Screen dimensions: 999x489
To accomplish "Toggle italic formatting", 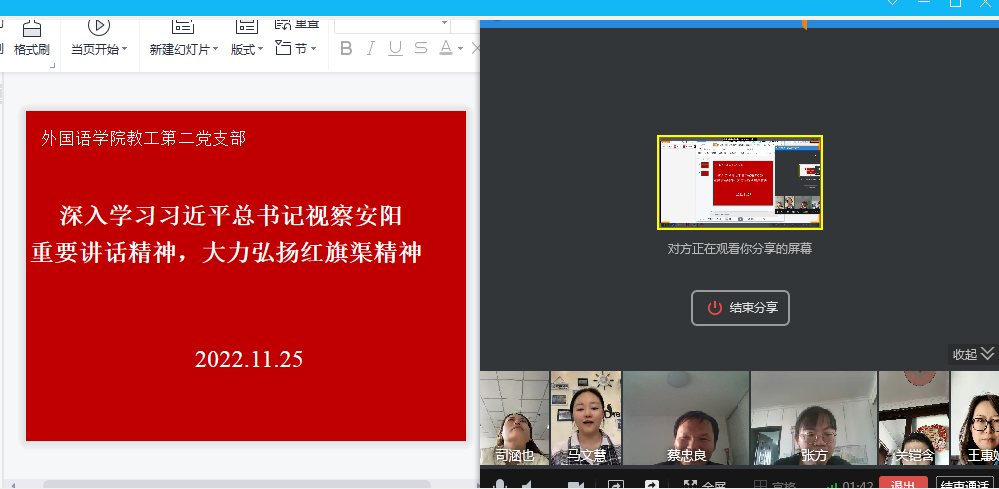I will (x=371, y=48).
